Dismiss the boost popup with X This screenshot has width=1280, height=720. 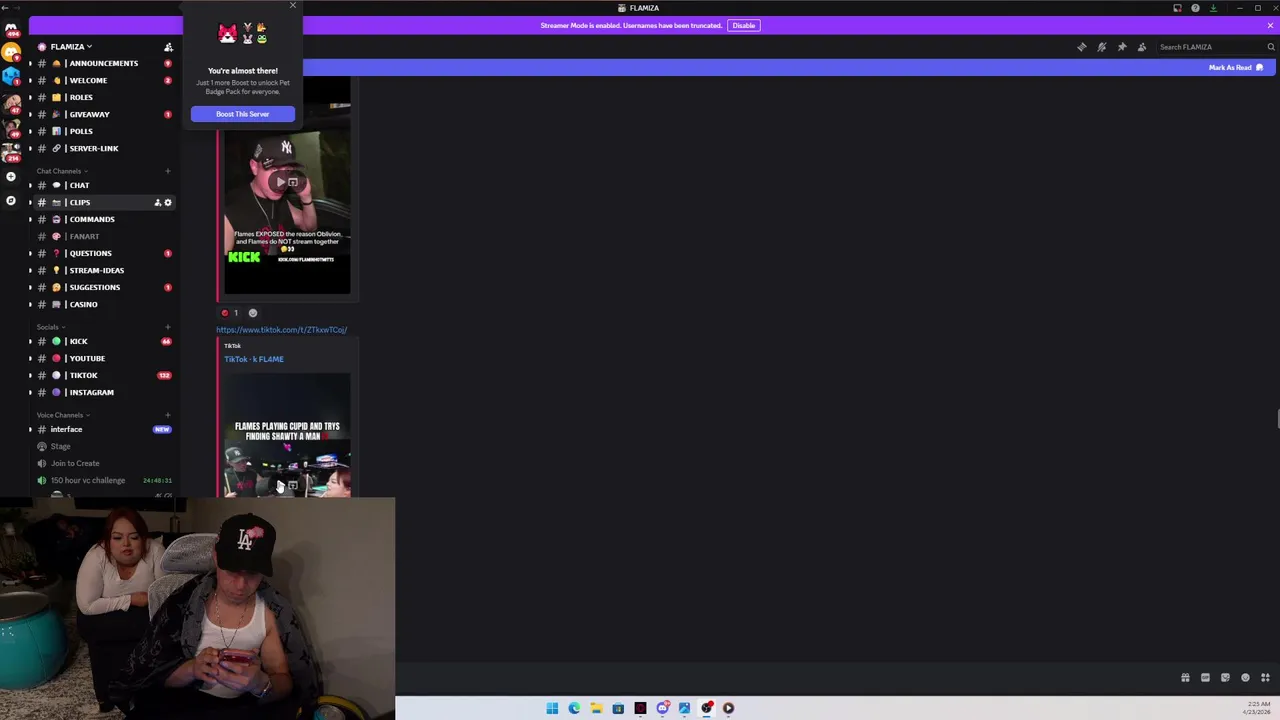pos(292,6)
